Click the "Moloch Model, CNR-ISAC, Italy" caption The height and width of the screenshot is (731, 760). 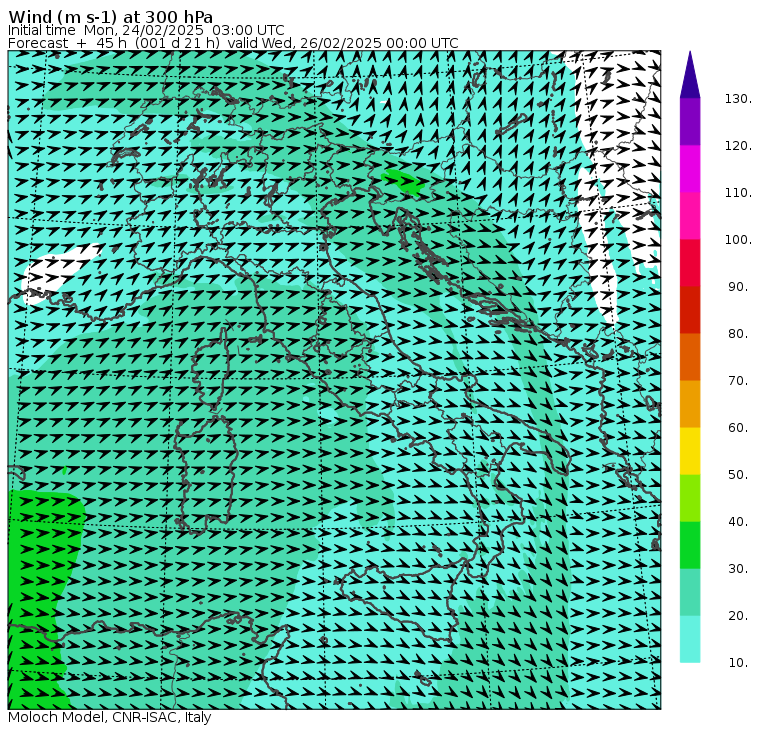tap(110, 717)
